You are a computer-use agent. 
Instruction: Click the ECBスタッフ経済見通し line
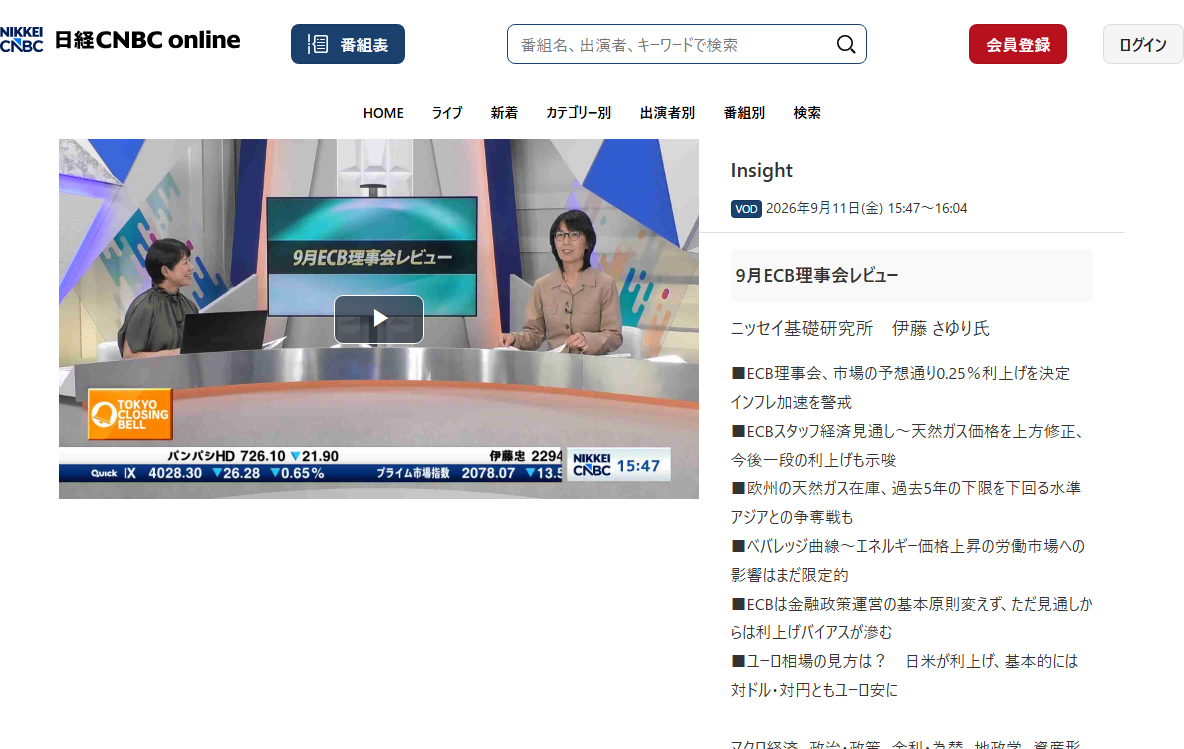click(907, 431)
